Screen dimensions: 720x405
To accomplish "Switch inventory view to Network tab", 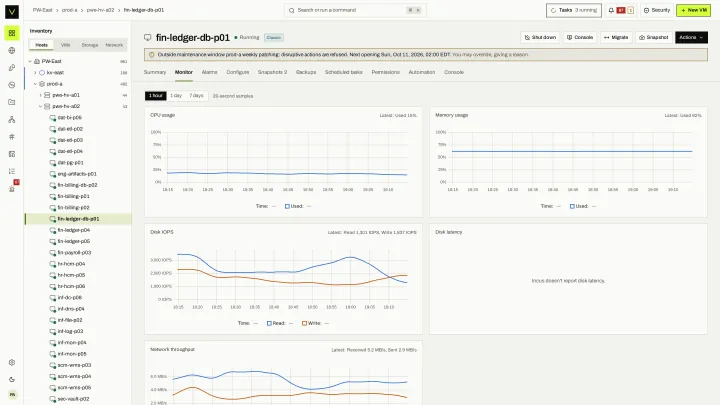I will 114,45.
